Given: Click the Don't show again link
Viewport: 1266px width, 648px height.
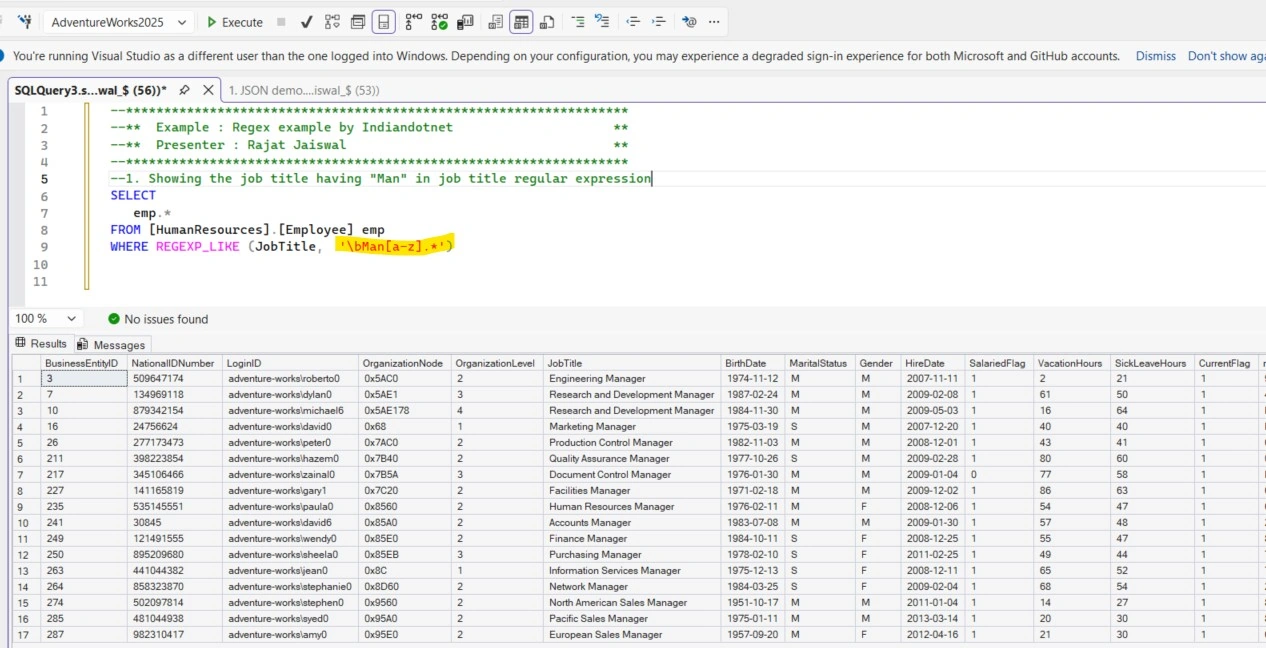Looking at the screenshot, I should click(1226, 56).
